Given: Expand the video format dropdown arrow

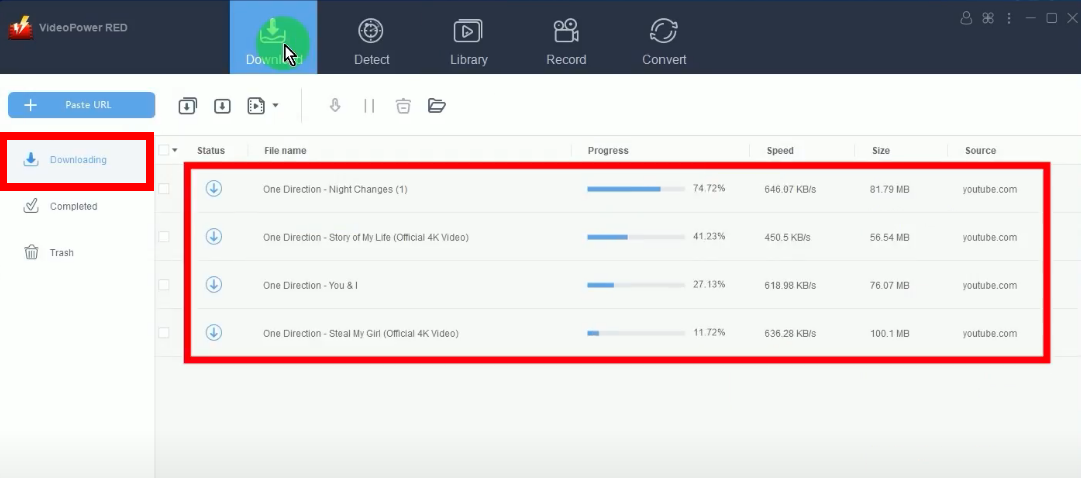Looking at the screenshot, I should 275,106.
